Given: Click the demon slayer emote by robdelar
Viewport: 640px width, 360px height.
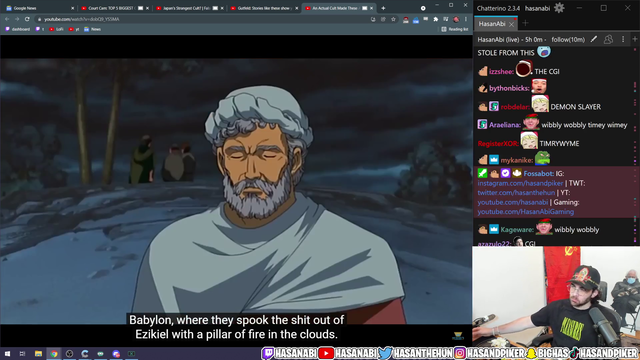Looking at the screenshot, I should 540,104.
